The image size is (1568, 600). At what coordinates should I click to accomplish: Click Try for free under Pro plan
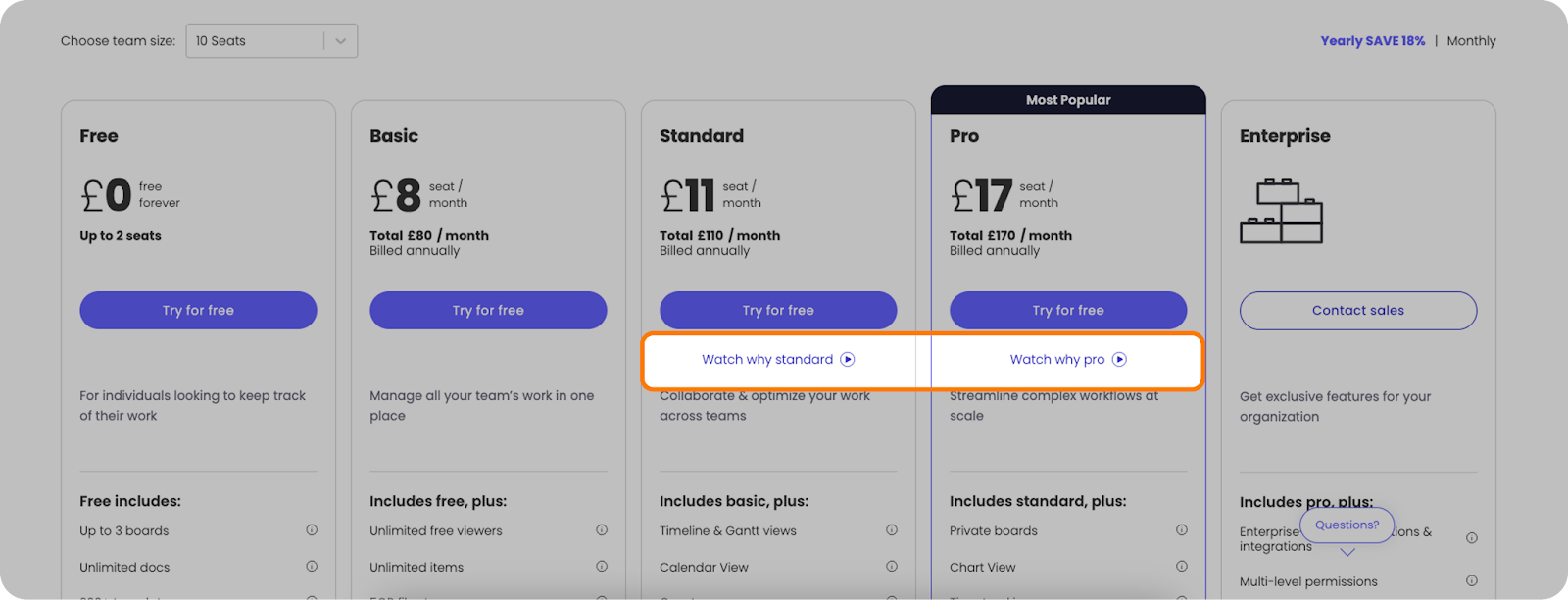pos(1068,310)
